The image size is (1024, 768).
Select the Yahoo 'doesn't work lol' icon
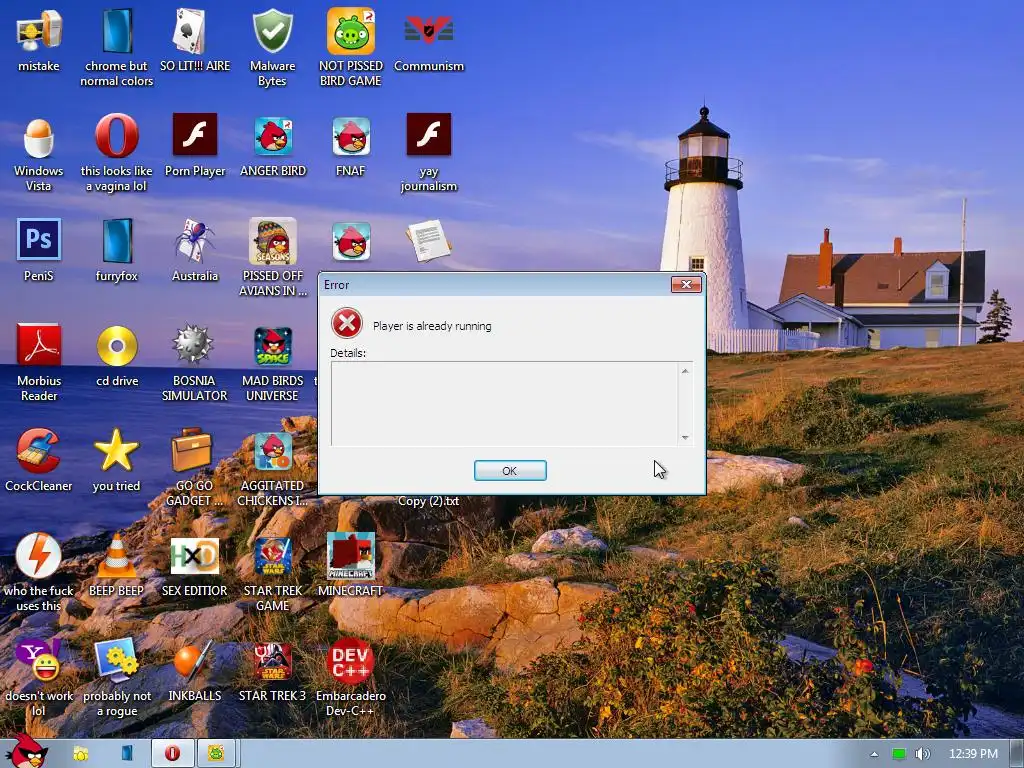click(39, 660)
